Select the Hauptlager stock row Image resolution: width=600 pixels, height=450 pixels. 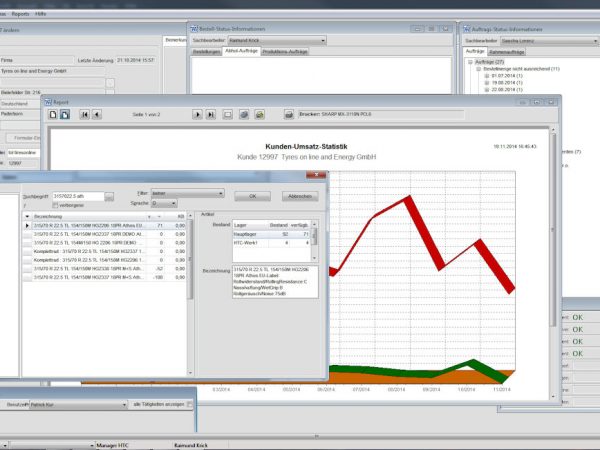(x=272, y=234)
